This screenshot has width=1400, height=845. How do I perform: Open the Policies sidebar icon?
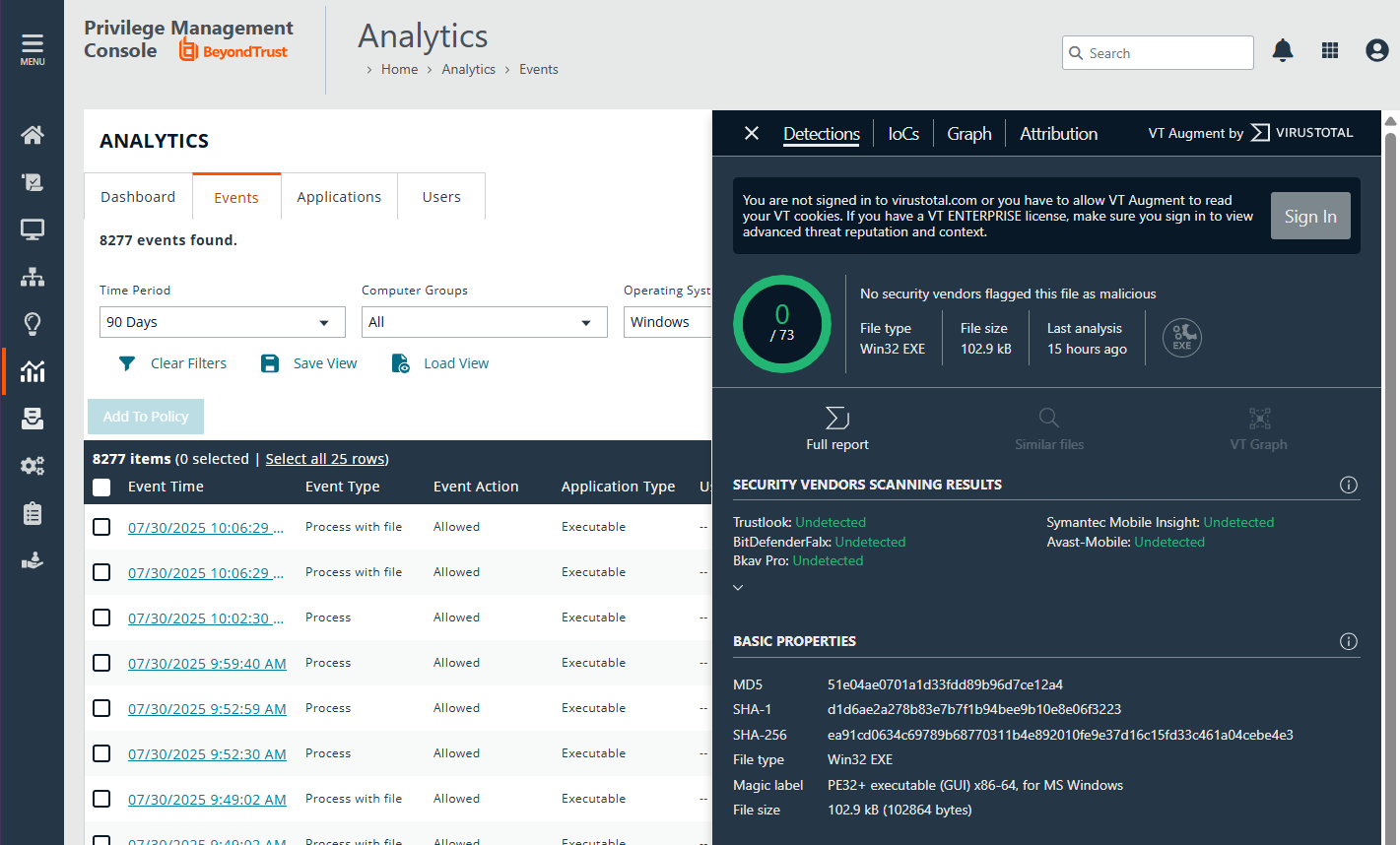33,182
